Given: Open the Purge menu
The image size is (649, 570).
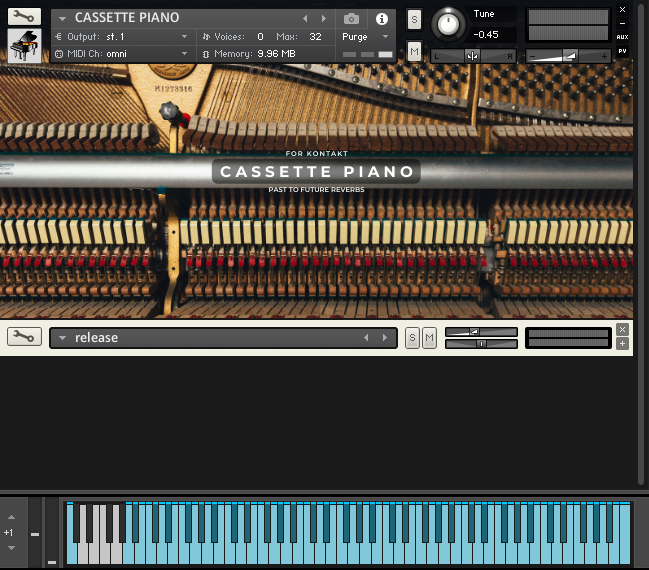Looking at the screenshot, I should [x=365, y=37].
